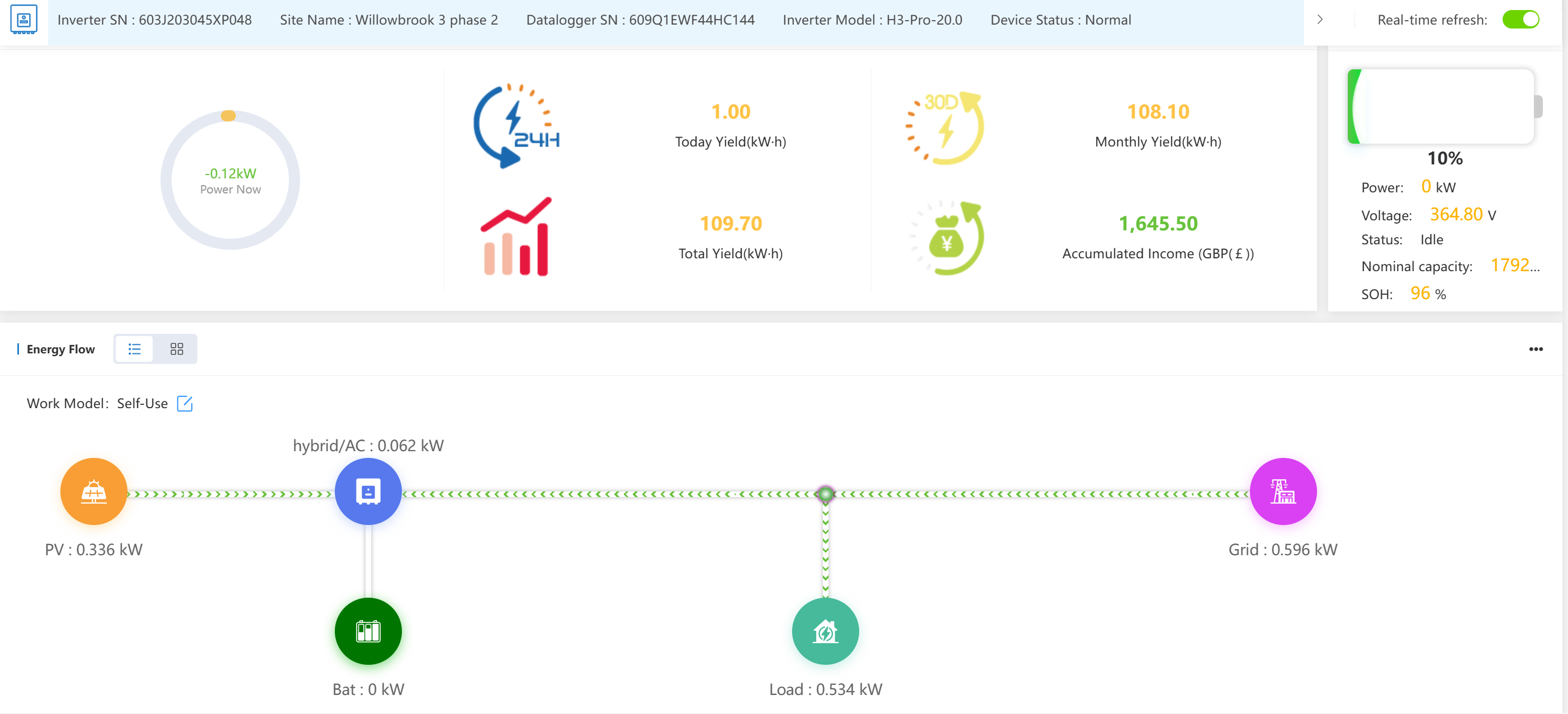Toggle the Real-time refresh switch

(1520, 20)
